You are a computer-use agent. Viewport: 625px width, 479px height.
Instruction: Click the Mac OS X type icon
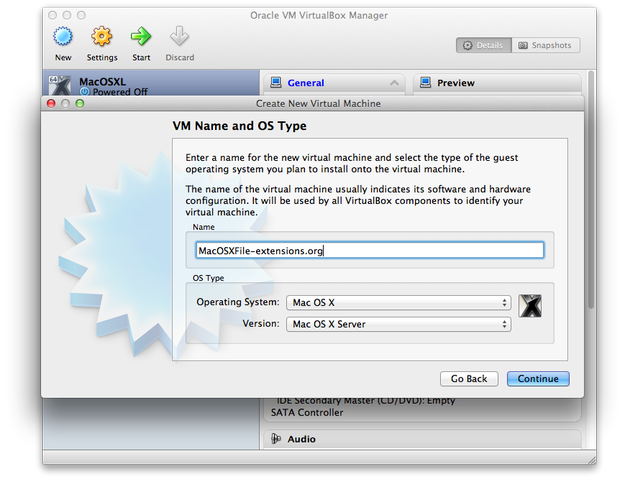click(x=530, y=306)
